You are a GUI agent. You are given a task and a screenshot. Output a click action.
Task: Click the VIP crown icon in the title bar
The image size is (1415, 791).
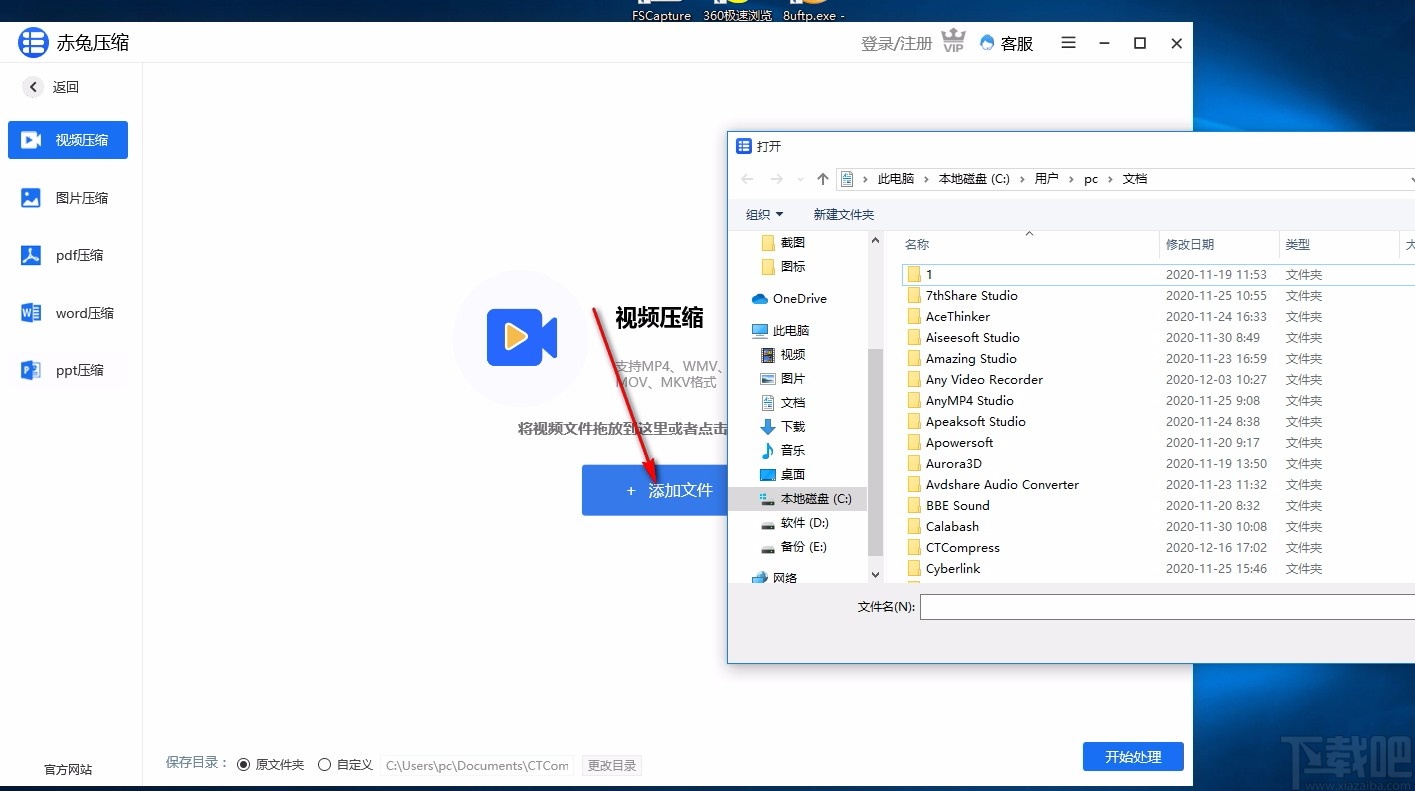pyautogui.click(x=952, y=42)
